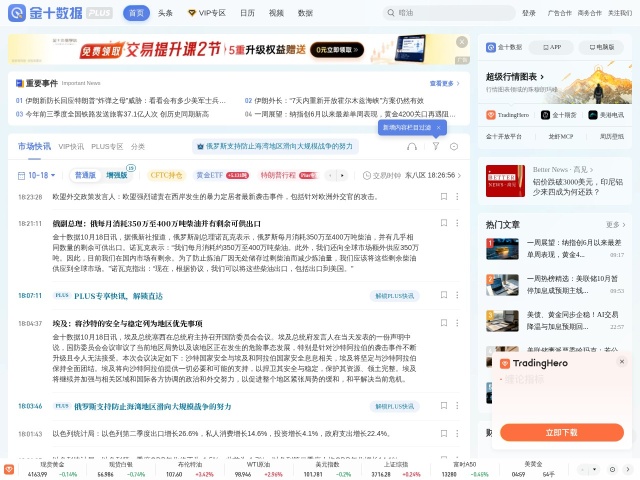Open the 头条 headlines nav item
This screenshot has width=640, height=480.
point(165,13)
